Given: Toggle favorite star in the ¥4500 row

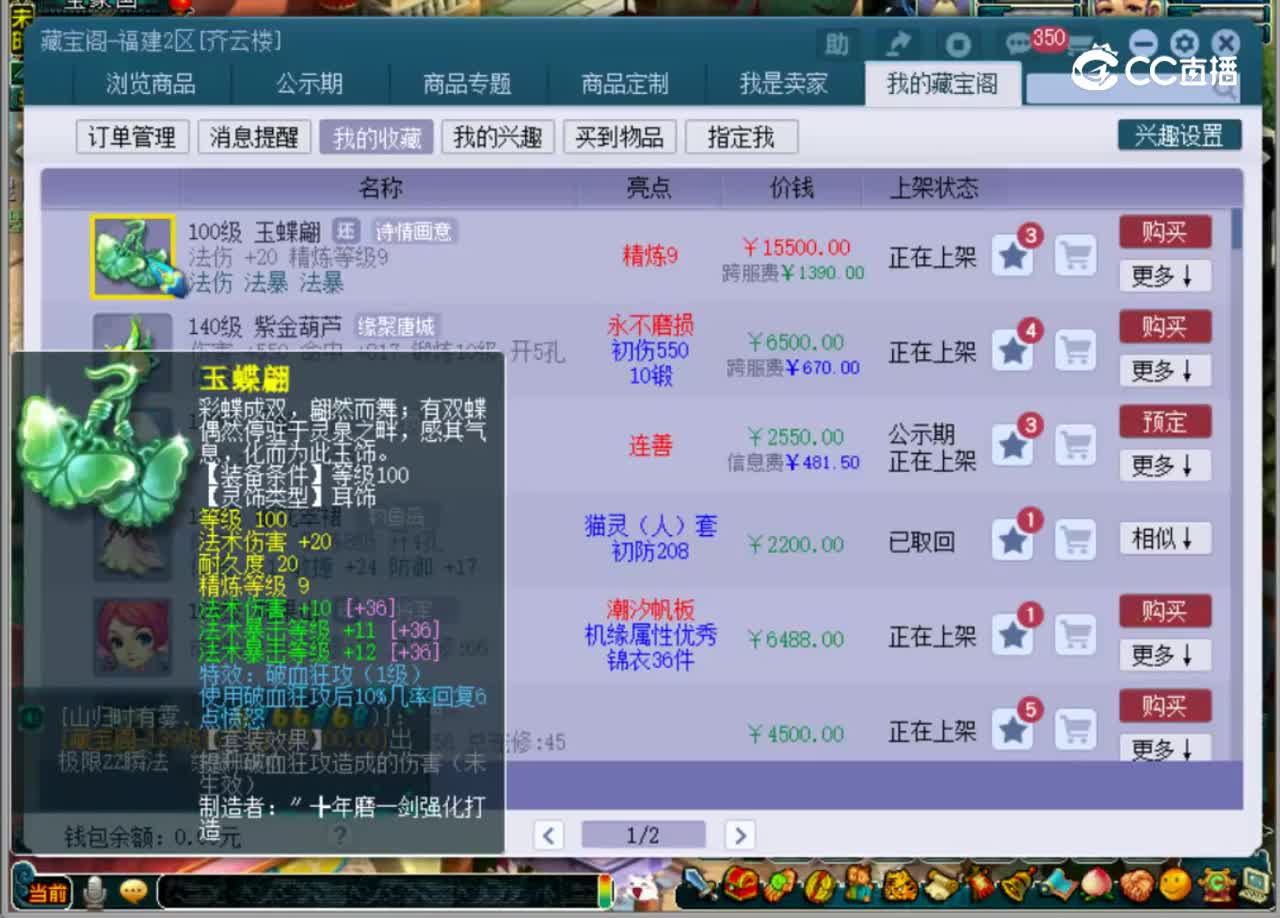Looking at the screenshot, I should coord(1013,730).
